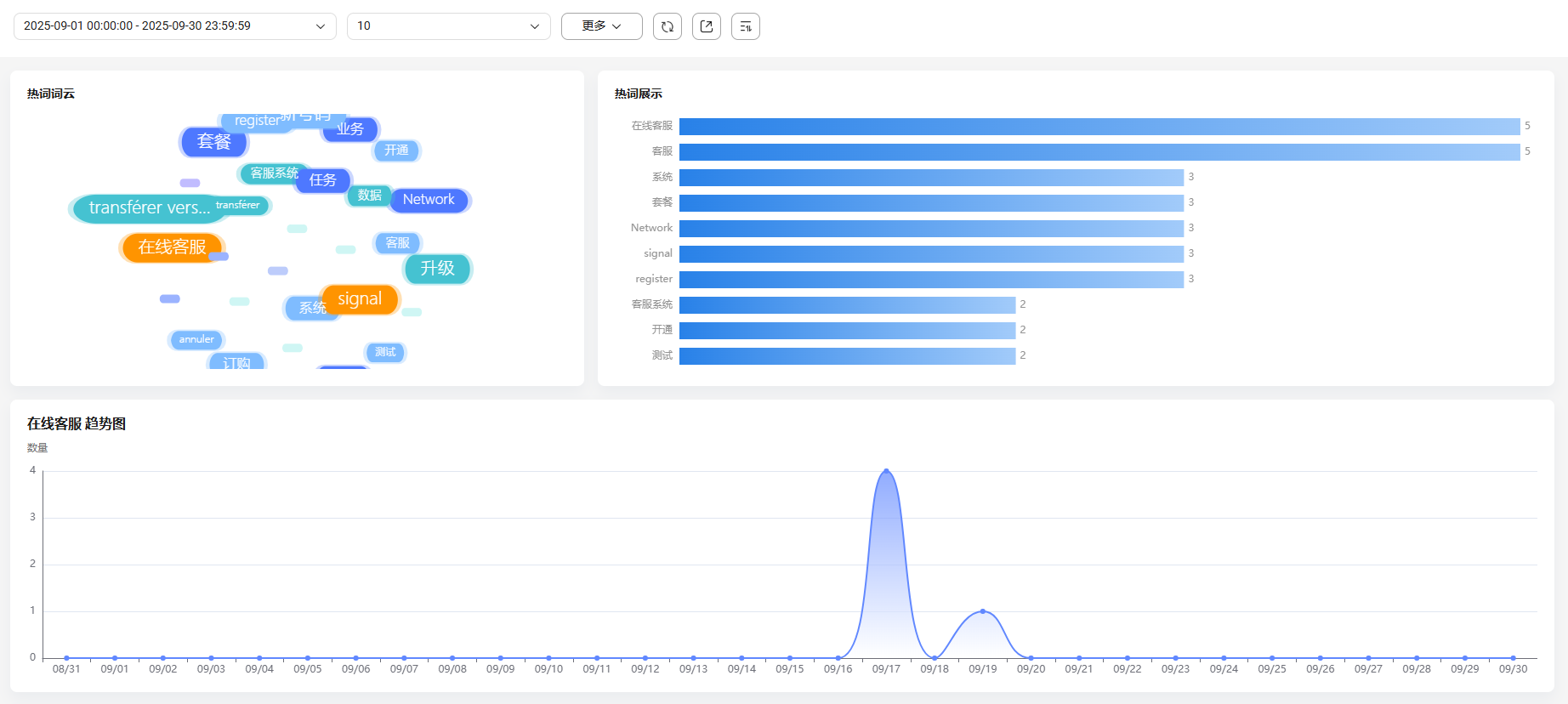Click 'transférer vers...' word cloud tag
This screenshot has width=1568, height=704.
point(150,208)
